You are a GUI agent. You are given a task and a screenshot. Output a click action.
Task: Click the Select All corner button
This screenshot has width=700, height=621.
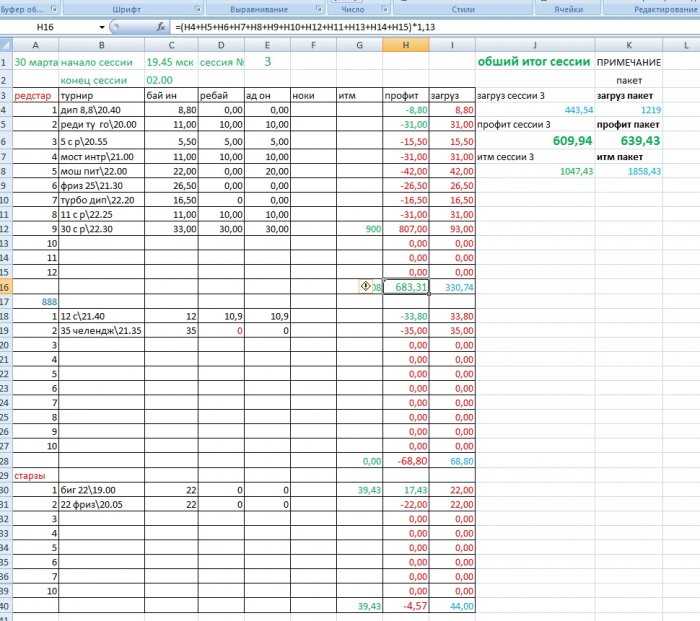tap(6, 44)
